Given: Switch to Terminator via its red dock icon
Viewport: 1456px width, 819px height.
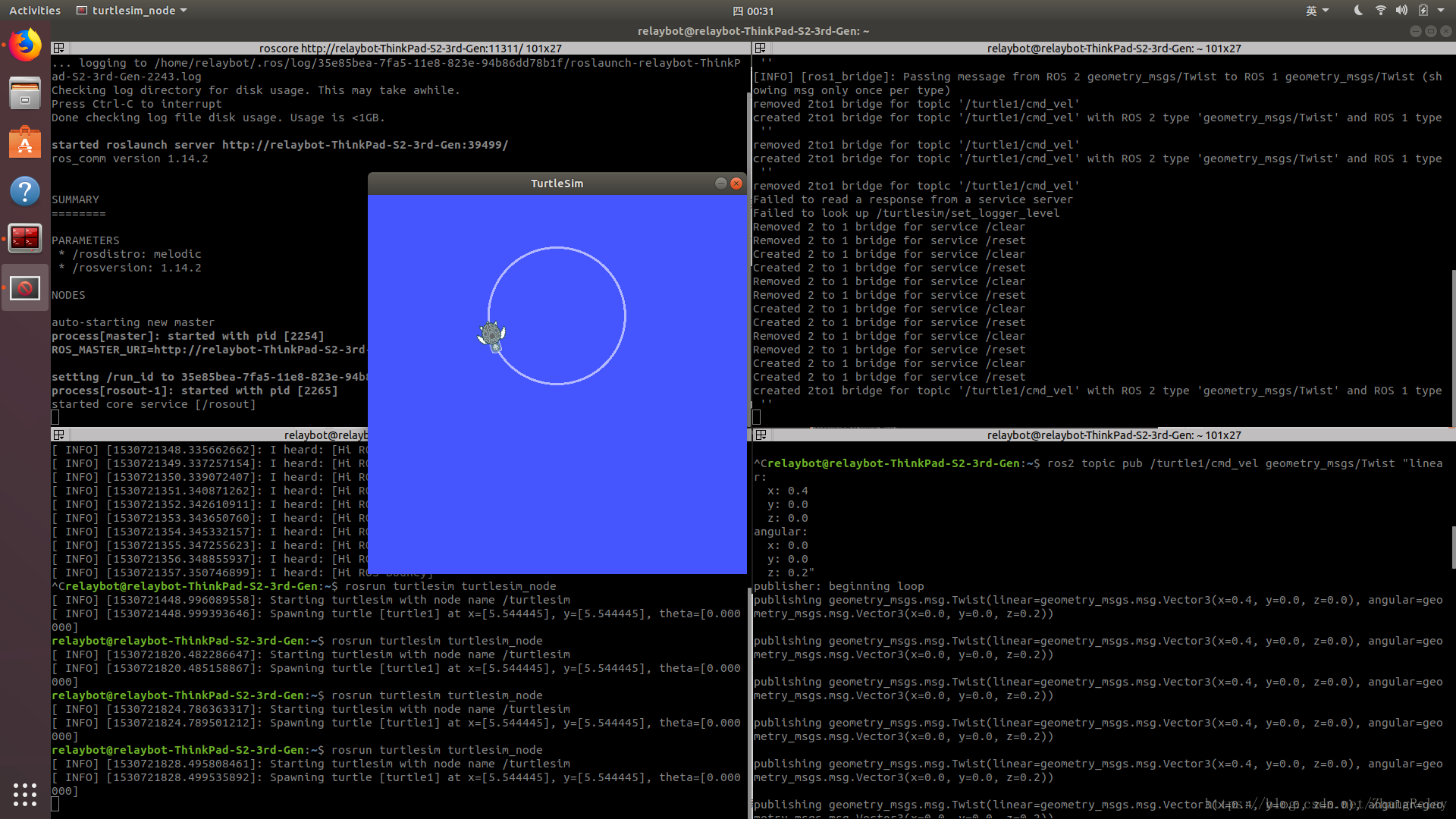Looking at the screenshot, I should (25, 239).
